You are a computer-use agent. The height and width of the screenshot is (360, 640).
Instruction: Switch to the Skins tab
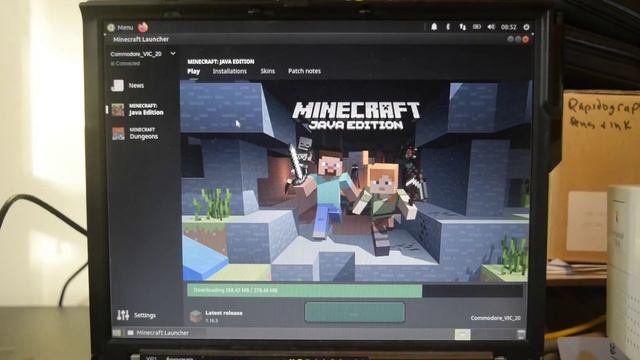pos(267,71)
